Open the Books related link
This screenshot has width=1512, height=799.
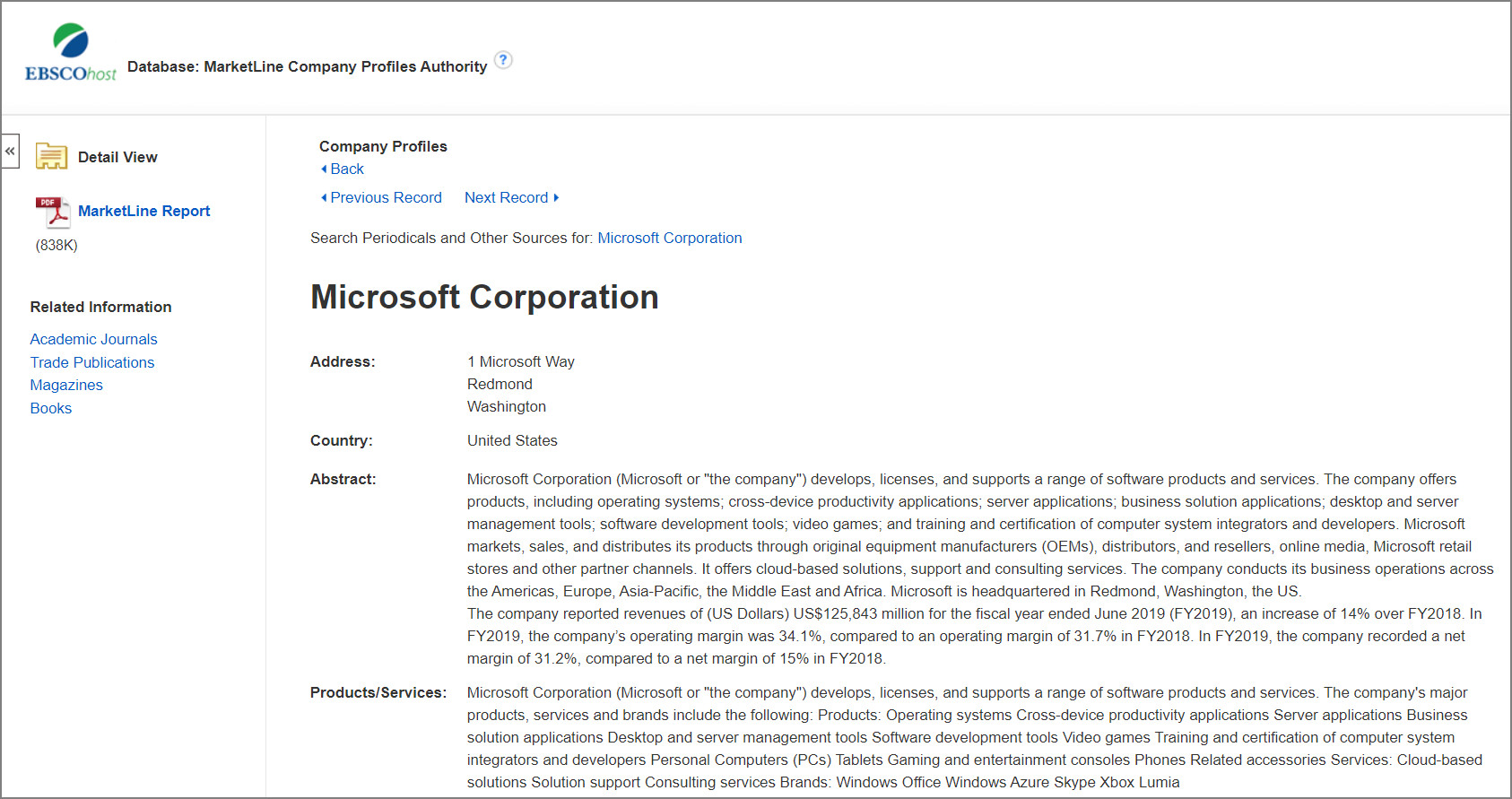(51, 408)
